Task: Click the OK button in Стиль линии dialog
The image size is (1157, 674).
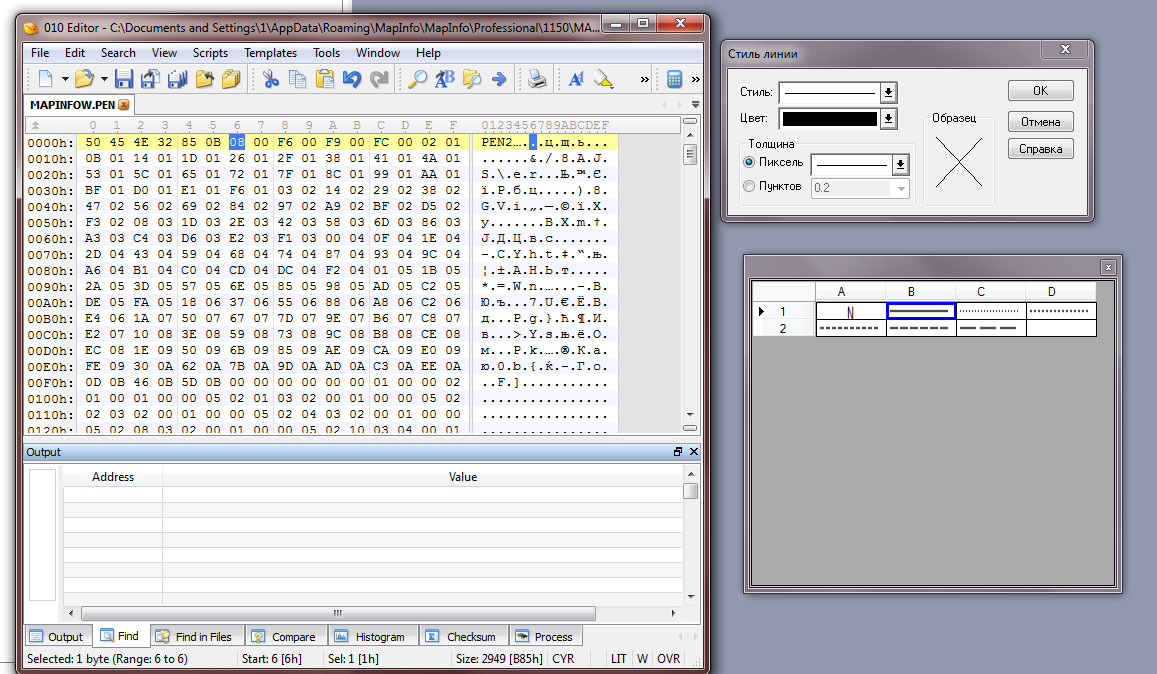Action: coord(1040,90)
